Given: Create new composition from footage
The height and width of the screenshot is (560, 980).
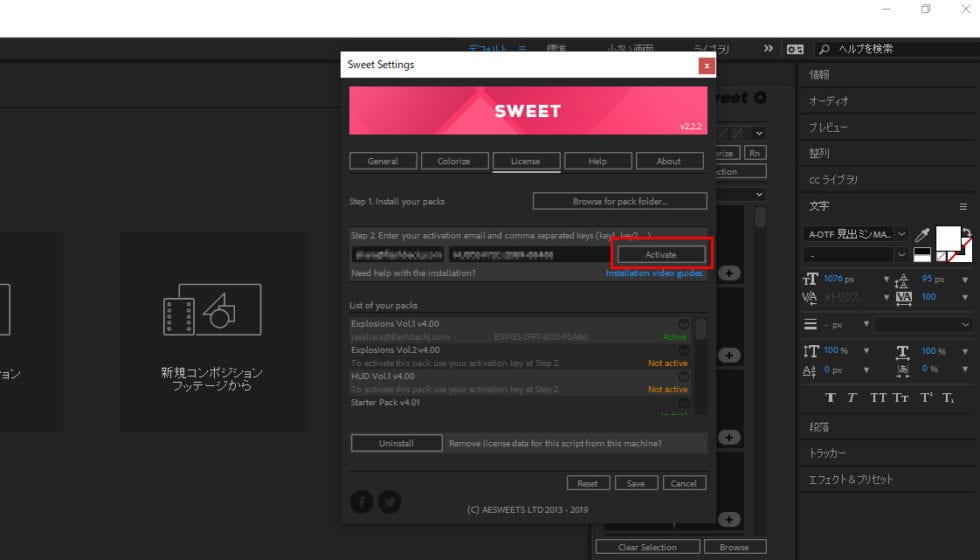Looking at the screenshot, I should point(212,332).
